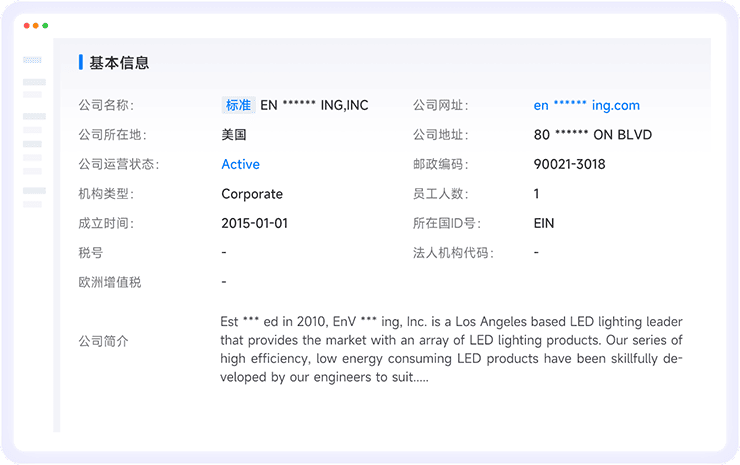Click the yellow minimize window dot

tap(36, 25)
